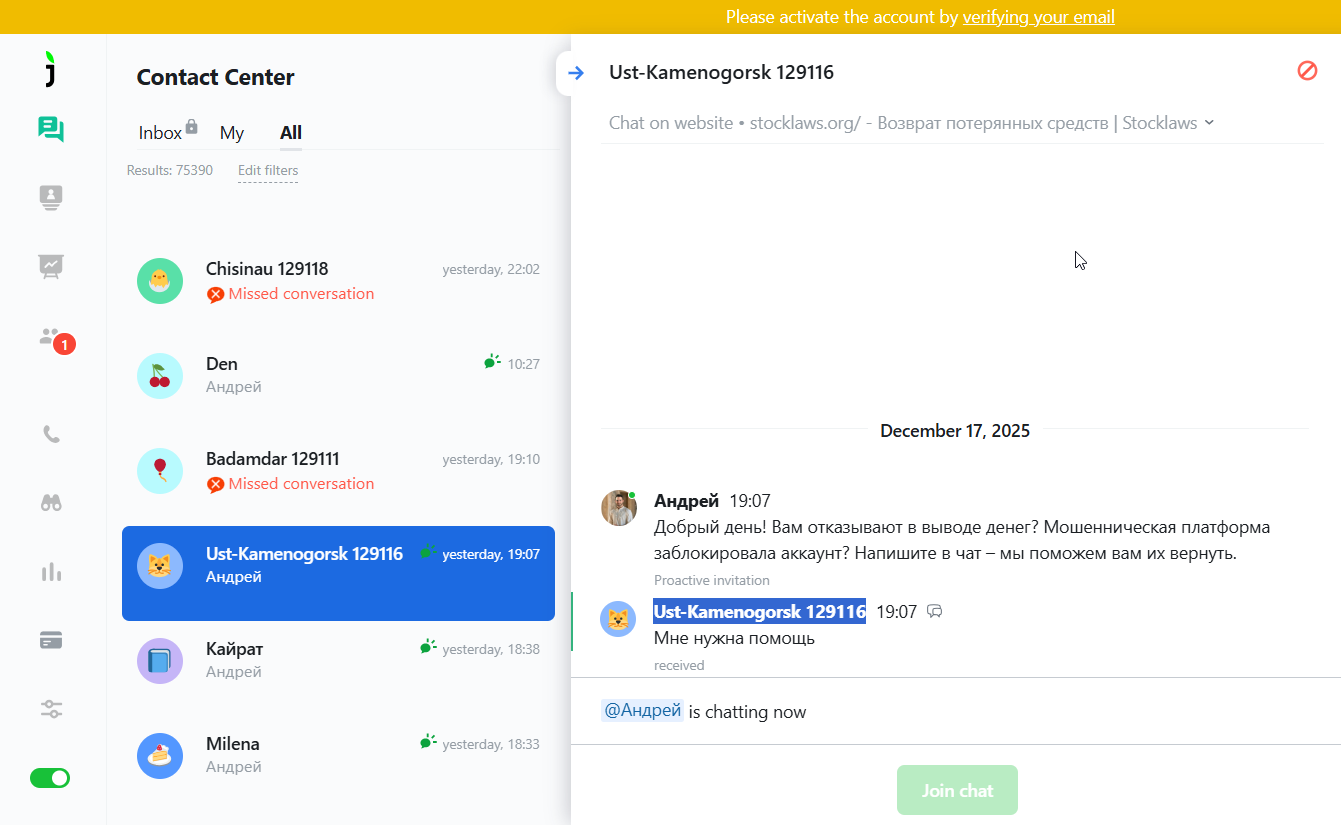Click the balloon avatar of Badamdar 129111

pyautogui.click(x=160, y=471)
